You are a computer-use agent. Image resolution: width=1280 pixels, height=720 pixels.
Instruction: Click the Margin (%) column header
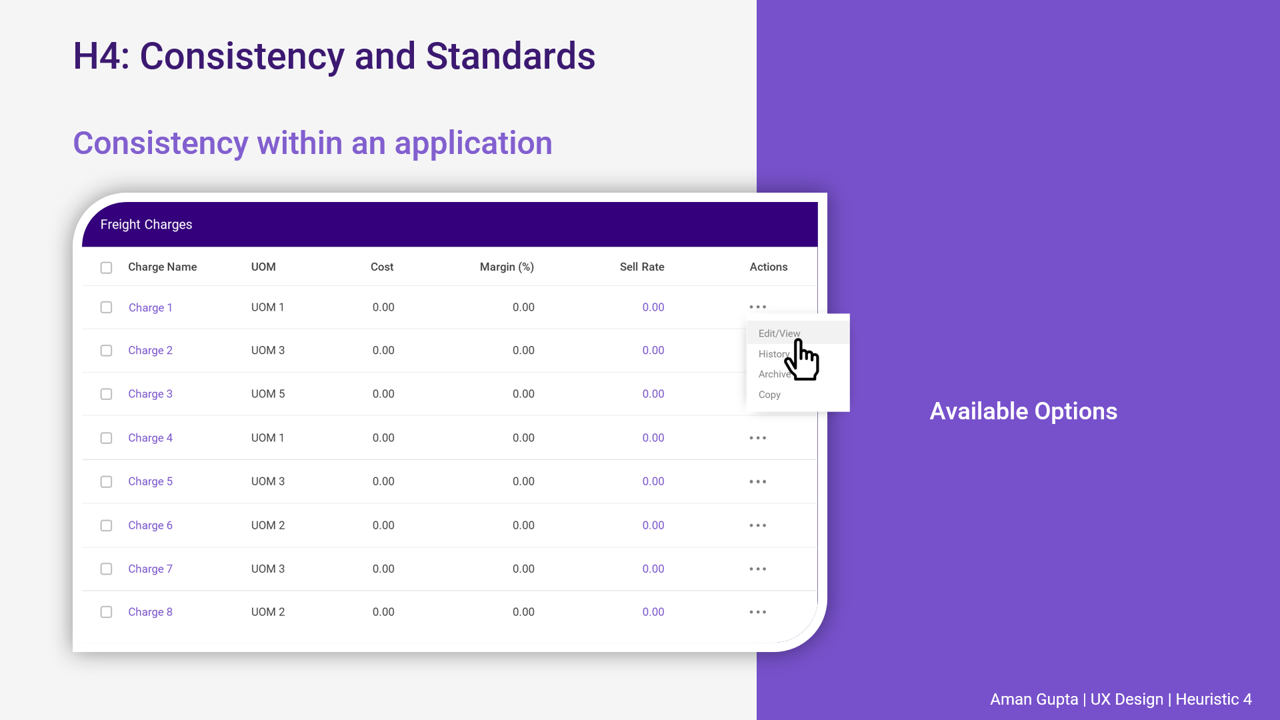tap(507, 267)
